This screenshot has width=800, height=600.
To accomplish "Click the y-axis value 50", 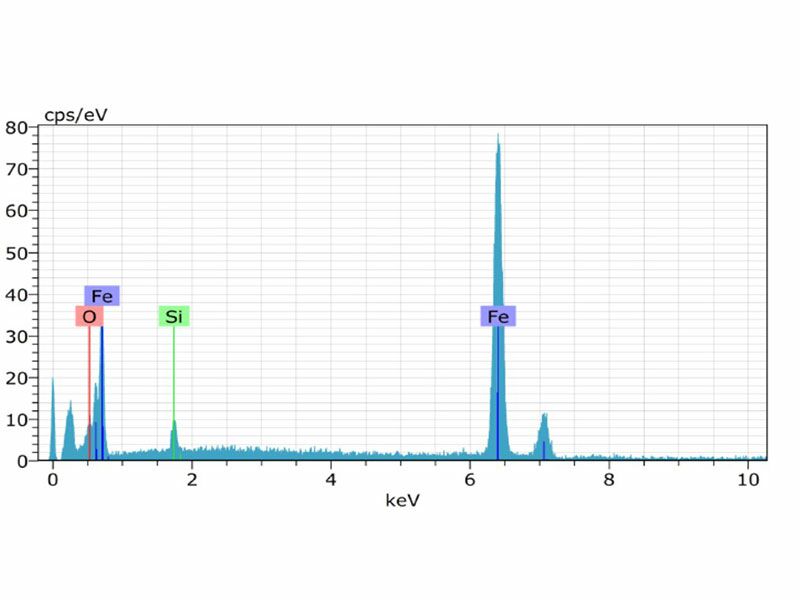I will (16, 253).
